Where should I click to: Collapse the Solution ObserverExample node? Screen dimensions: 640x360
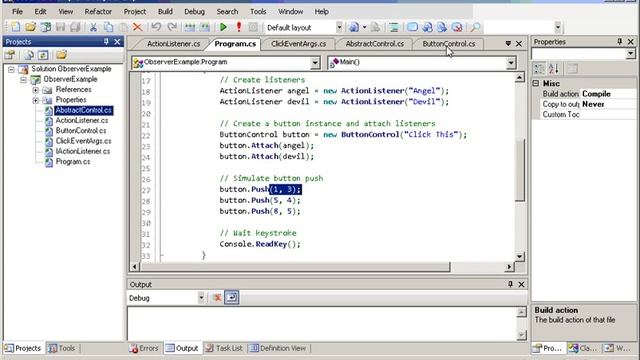[11, 69]
